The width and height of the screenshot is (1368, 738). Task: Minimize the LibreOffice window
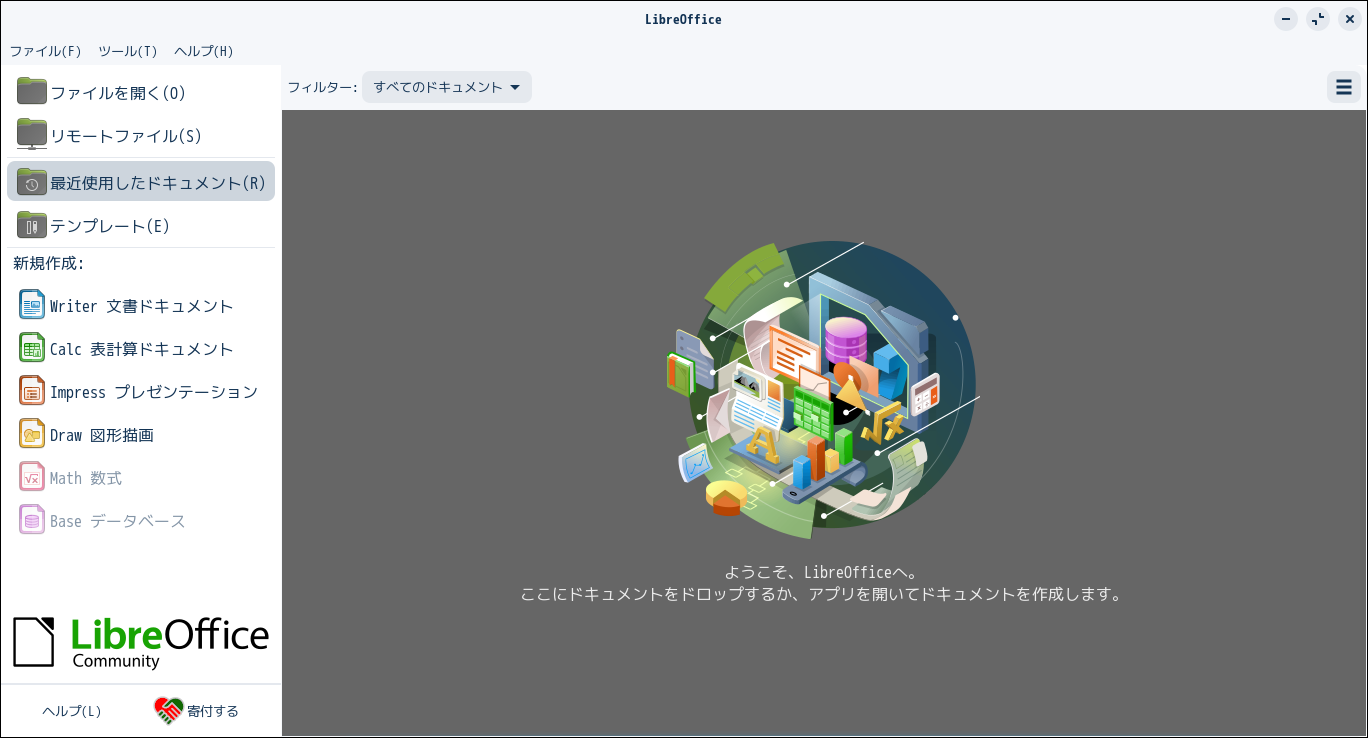(1286, 19)
